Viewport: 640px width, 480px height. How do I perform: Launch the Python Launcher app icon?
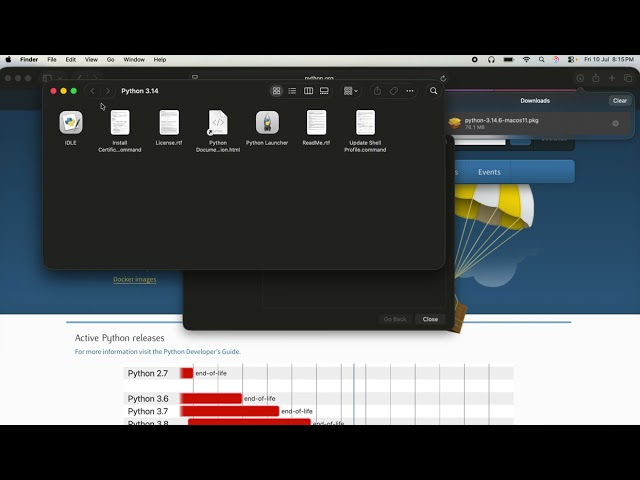tap(267, 122)
